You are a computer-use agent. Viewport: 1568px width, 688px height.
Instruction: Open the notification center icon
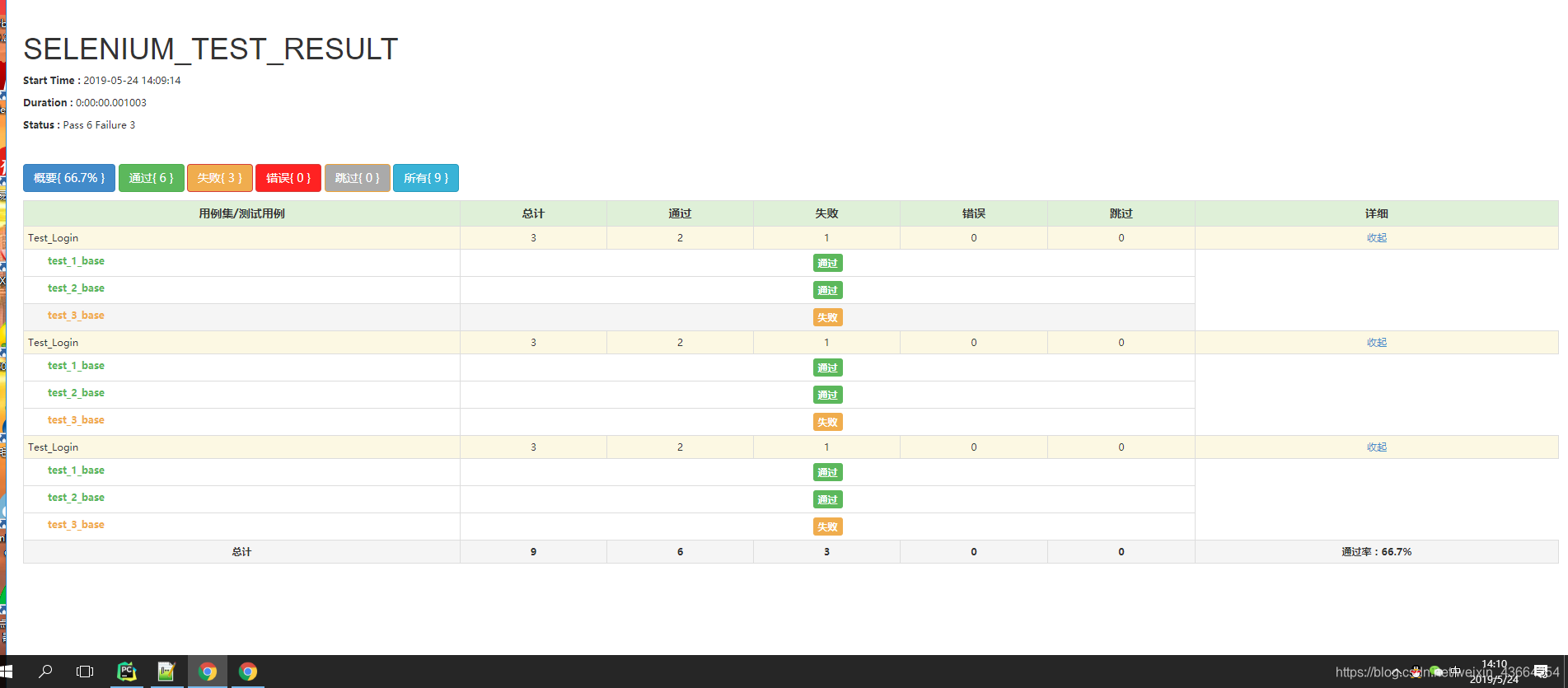(x=1541, y=672)
